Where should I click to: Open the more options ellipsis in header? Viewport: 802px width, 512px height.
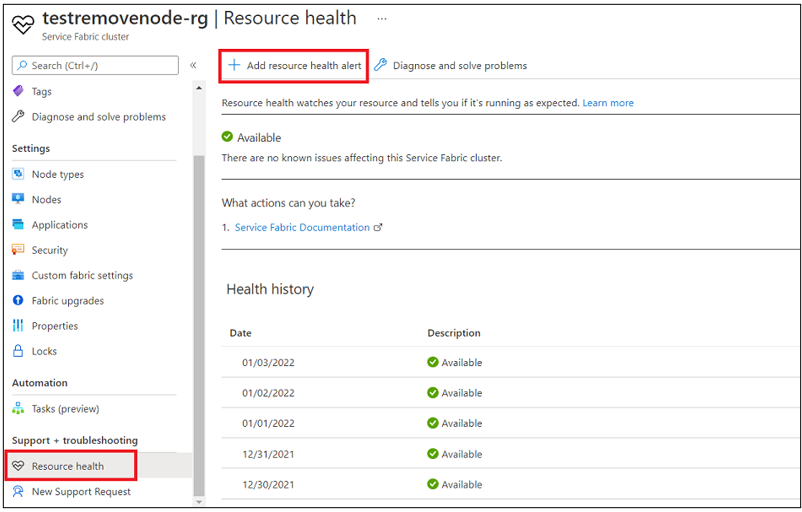[x=382, y=19]
